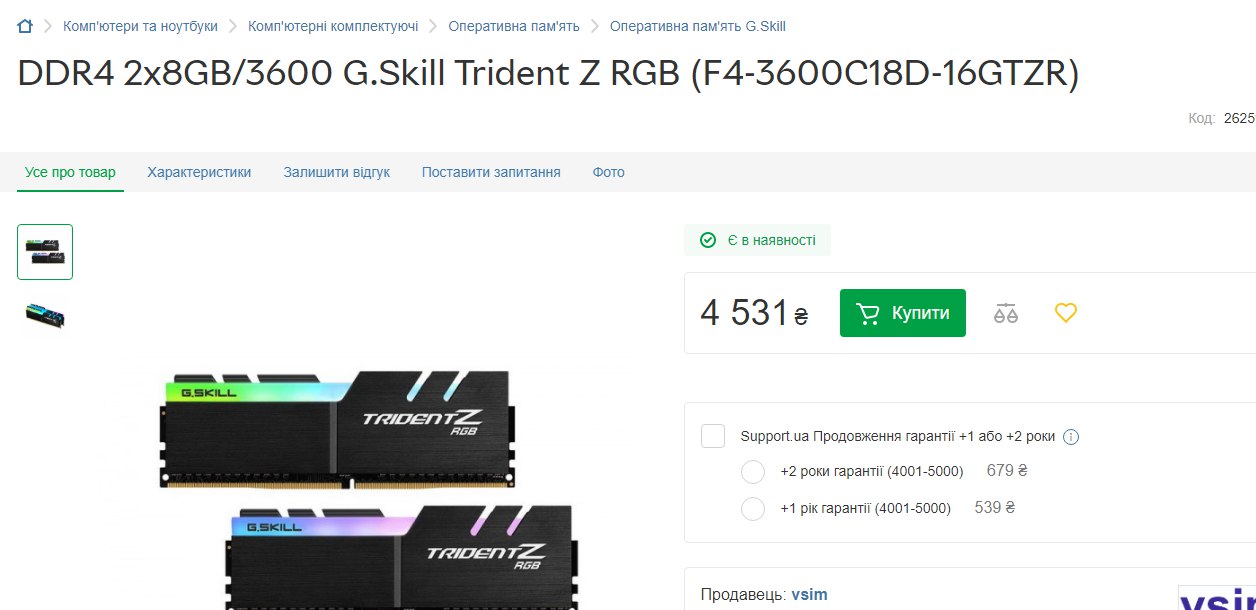This screenshot has height=610, width=1256.
Task: Click the vsim seller logo
Action: point(1216,597)
